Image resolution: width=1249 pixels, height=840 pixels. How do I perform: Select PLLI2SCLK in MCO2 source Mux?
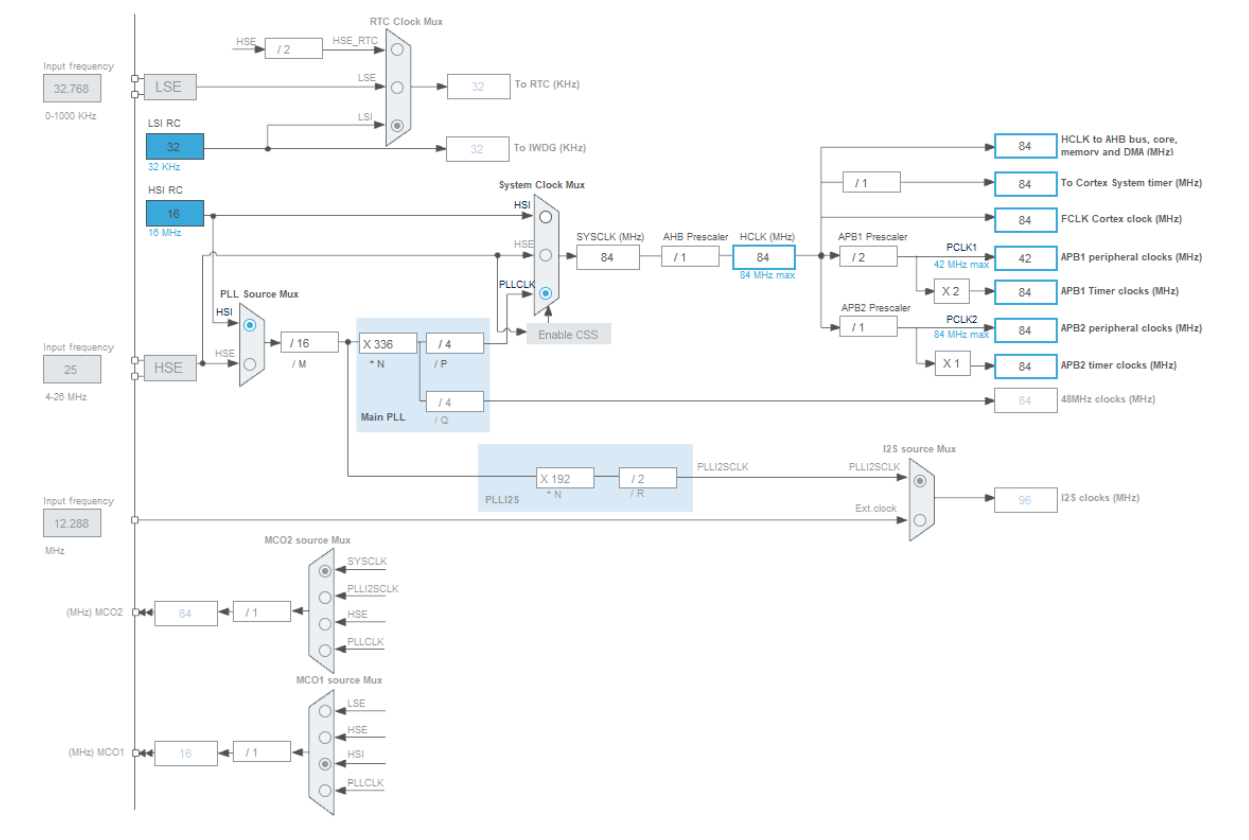tap(324, 598)
